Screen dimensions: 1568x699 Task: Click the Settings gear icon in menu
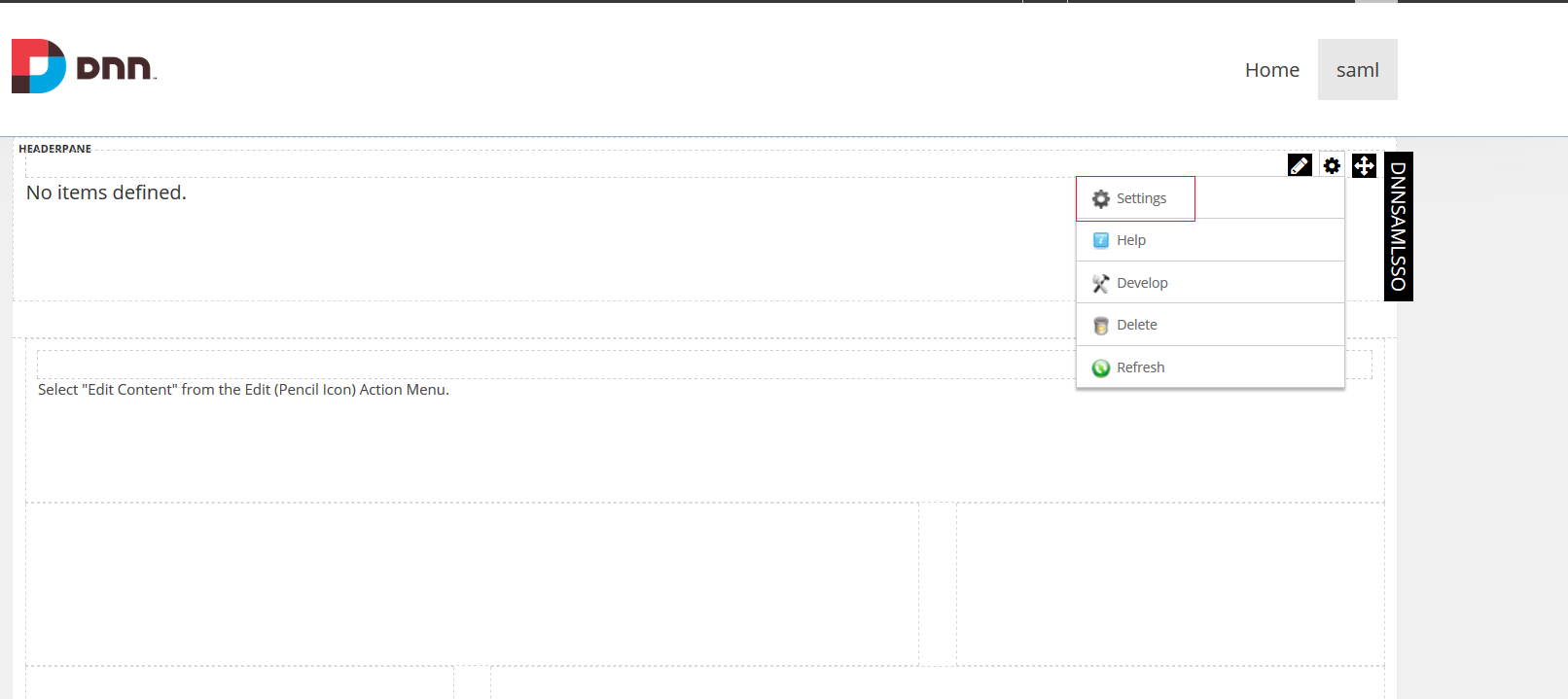coord(1101,199)
